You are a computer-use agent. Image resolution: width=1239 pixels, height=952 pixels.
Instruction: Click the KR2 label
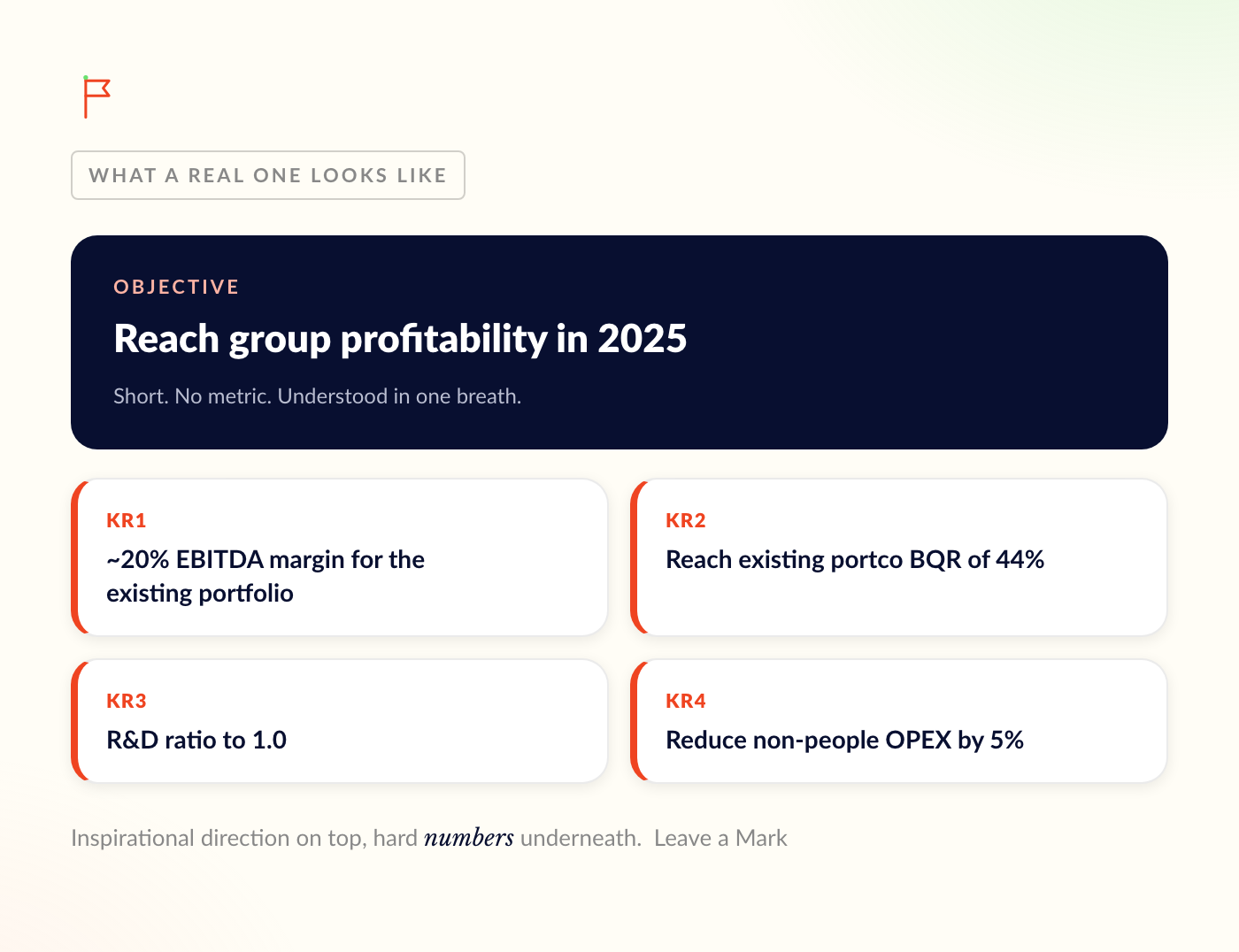click(686, 520)
